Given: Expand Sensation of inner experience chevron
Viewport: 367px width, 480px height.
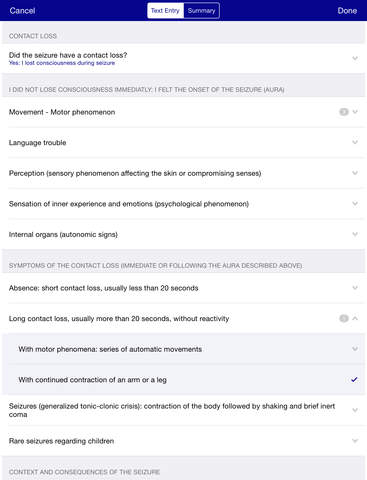Looking at the screenshot, I should pyautogui.click(x=355, y=204).
